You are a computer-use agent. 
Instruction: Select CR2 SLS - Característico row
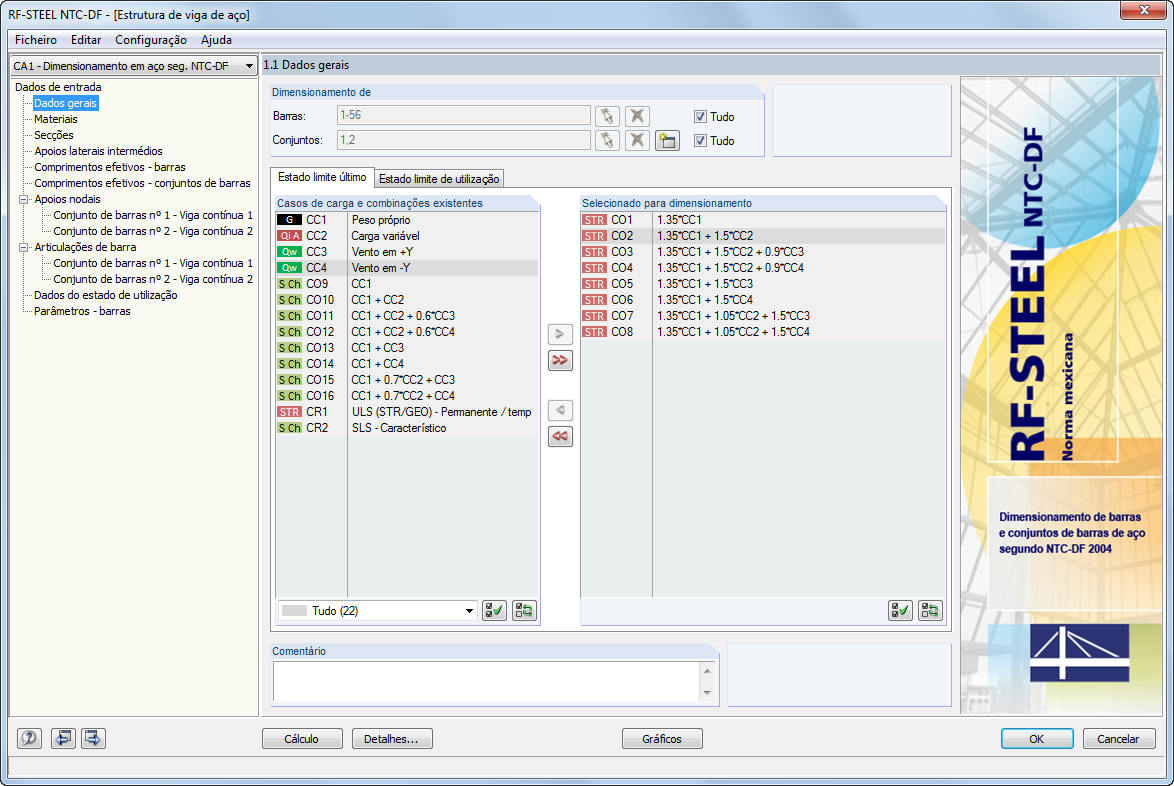tap(407, 428)
